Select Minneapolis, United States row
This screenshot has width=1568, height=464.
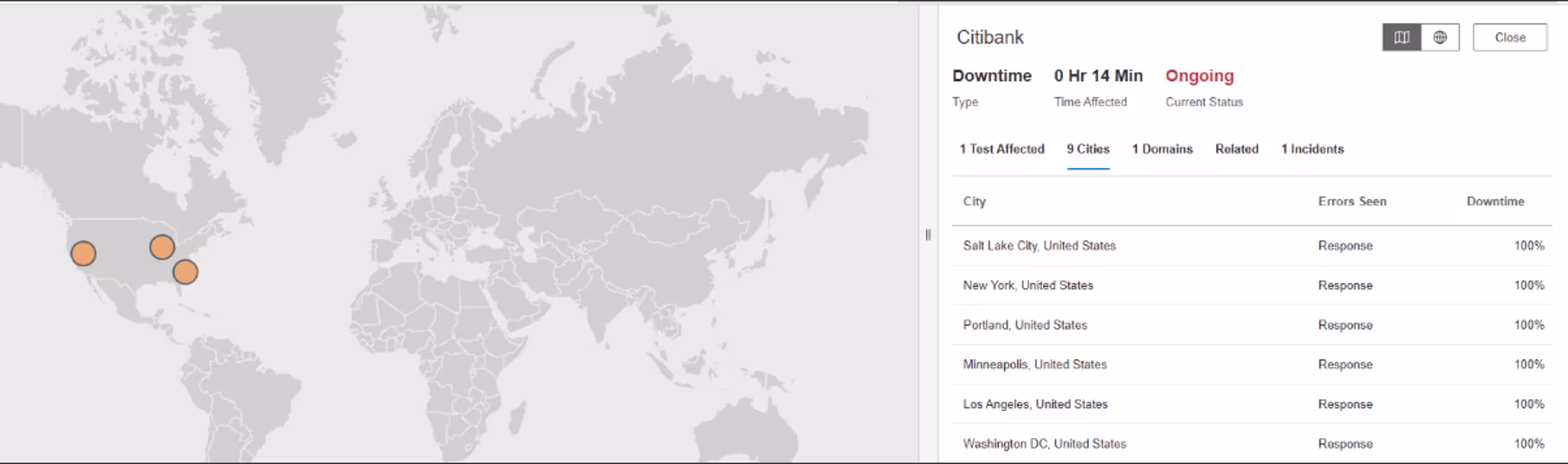1252,364
